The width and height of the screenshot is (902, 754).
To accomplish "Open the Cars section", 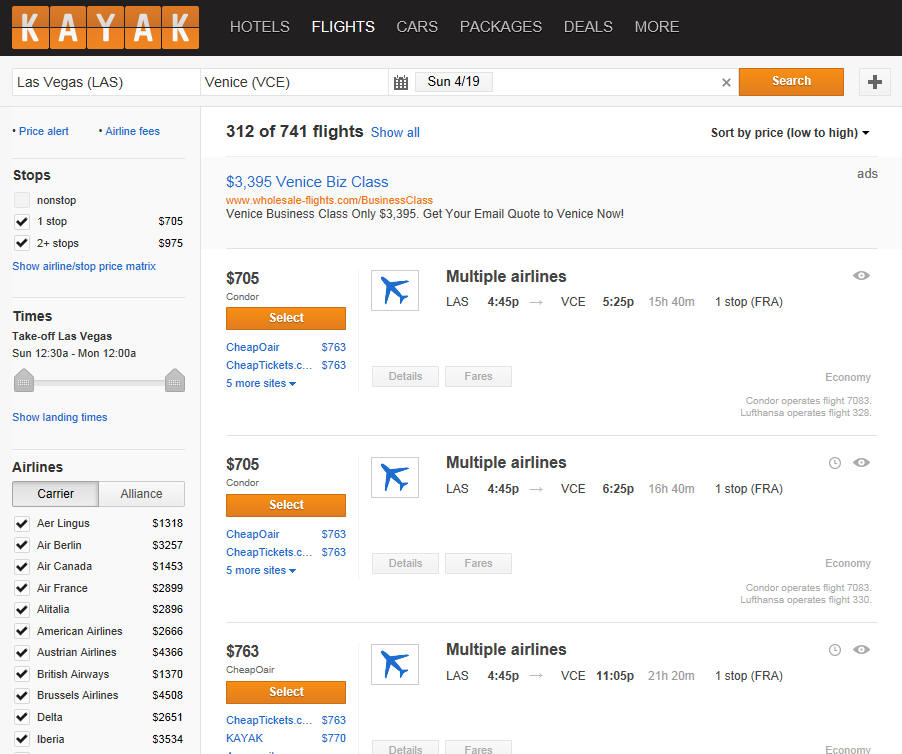I will (x=417, y=27).
